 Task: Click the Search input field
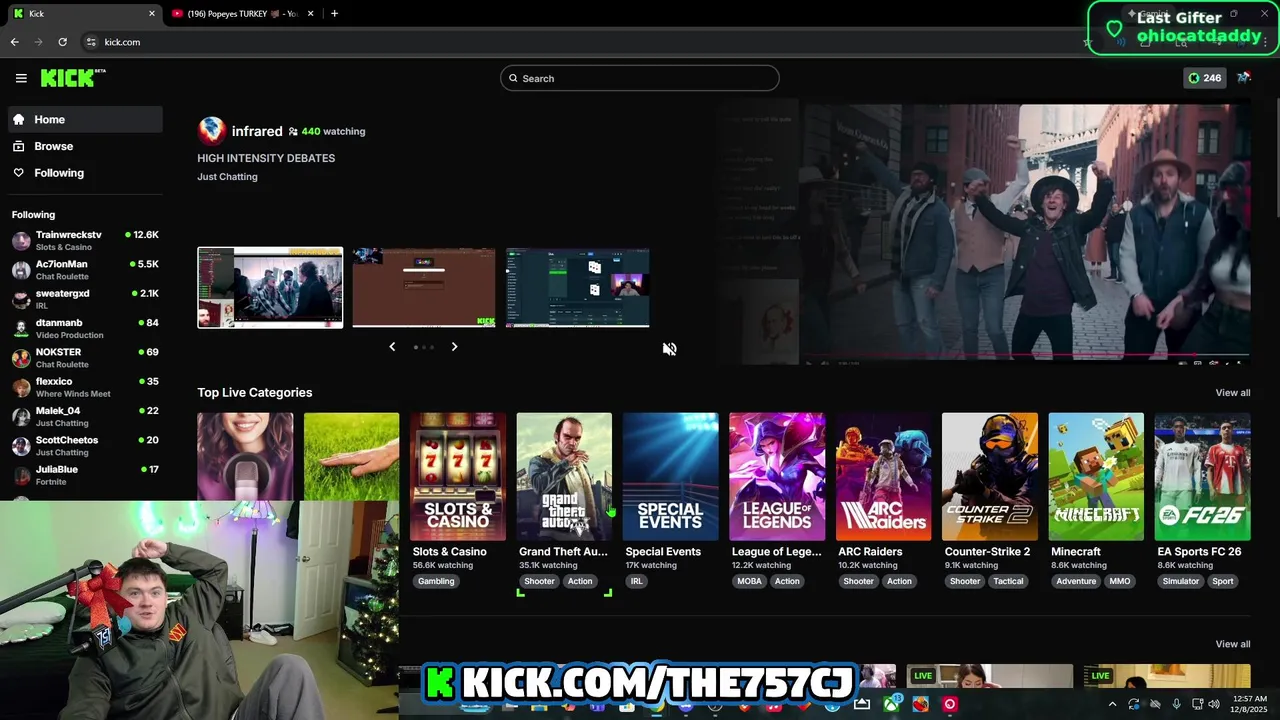640,78
